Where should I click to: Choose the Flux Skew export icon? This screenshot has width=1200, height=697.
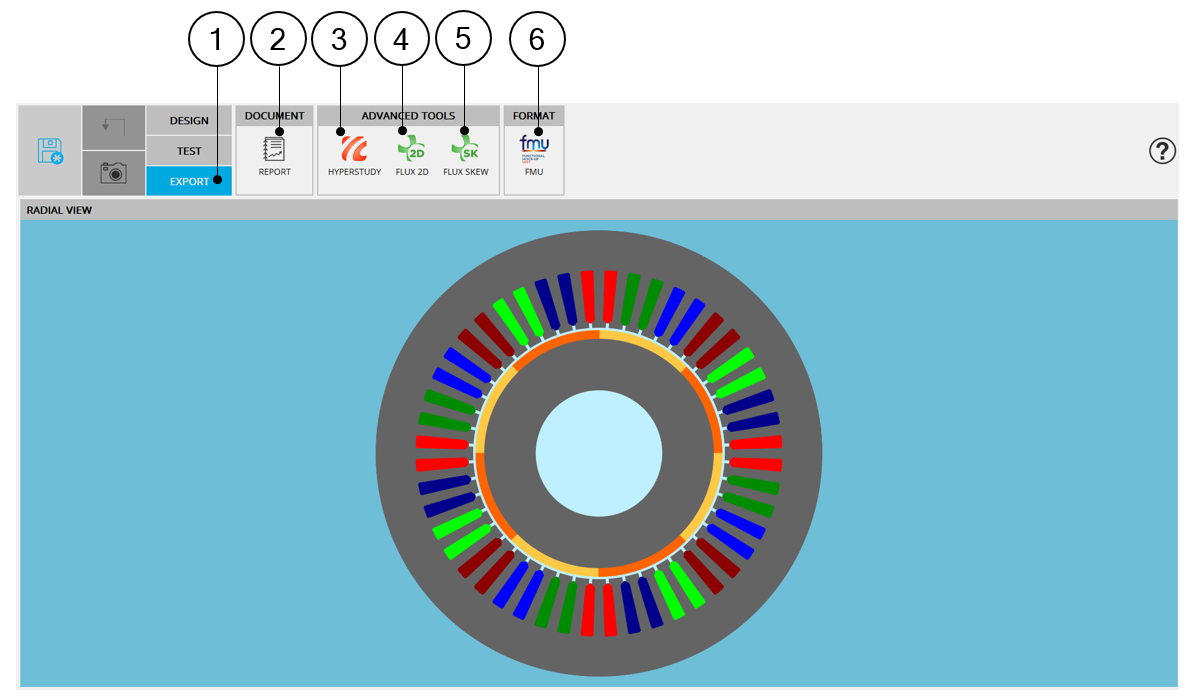465,151
